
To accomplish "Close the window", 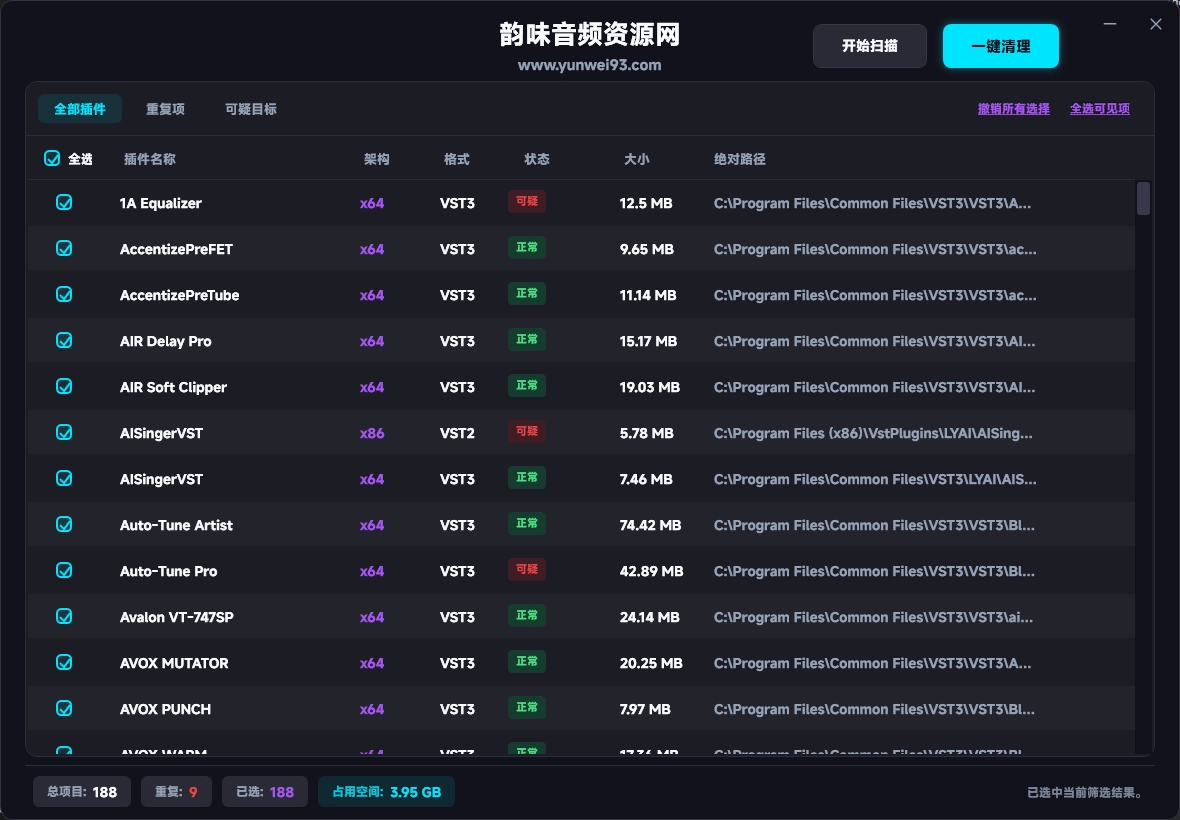I will pyautogui.click(x=1156, y=24).
